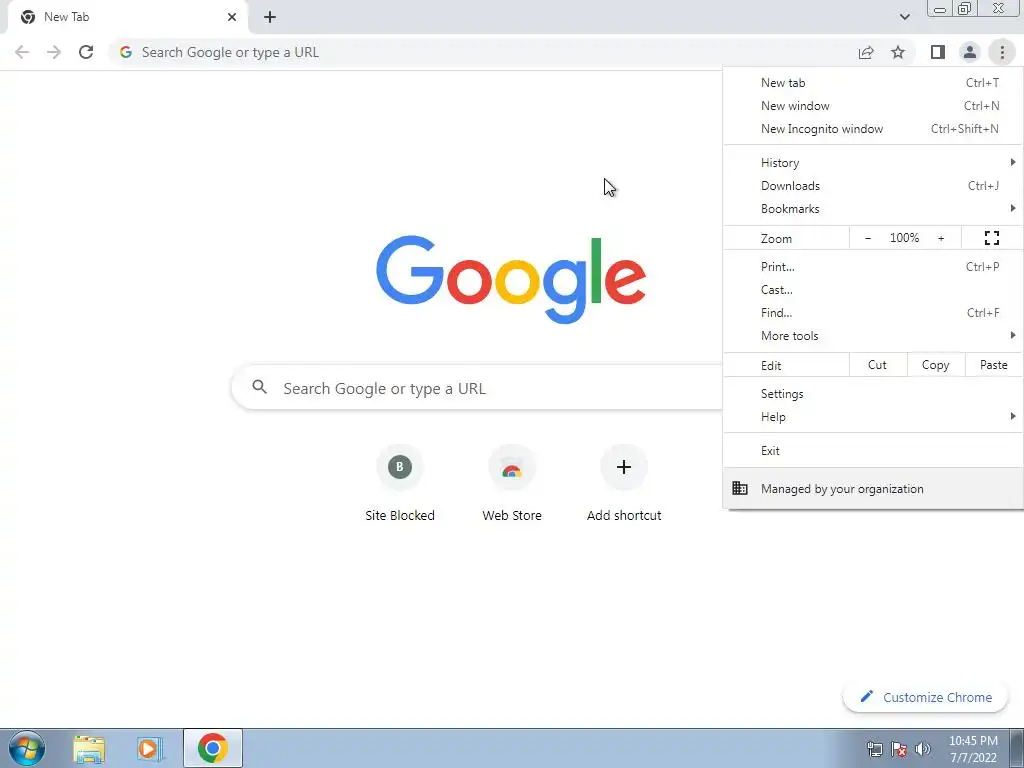Click the magnifier icon in search box

point(260,387)
